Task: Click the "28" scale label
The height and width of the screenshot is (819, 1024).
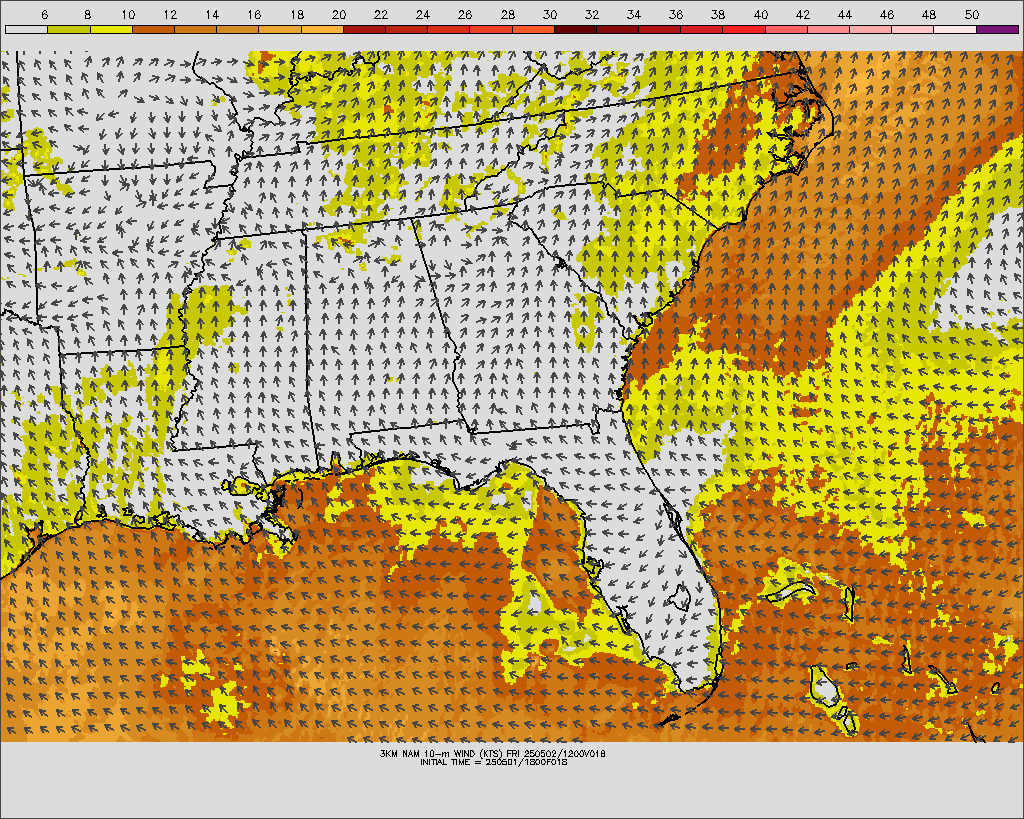Action: point(508,14)
